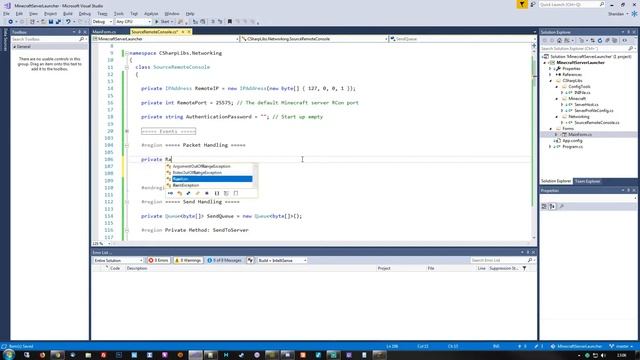Close the SourceRemoteConsole.cs tab
The image size is (640, 360).
(189, 32)
